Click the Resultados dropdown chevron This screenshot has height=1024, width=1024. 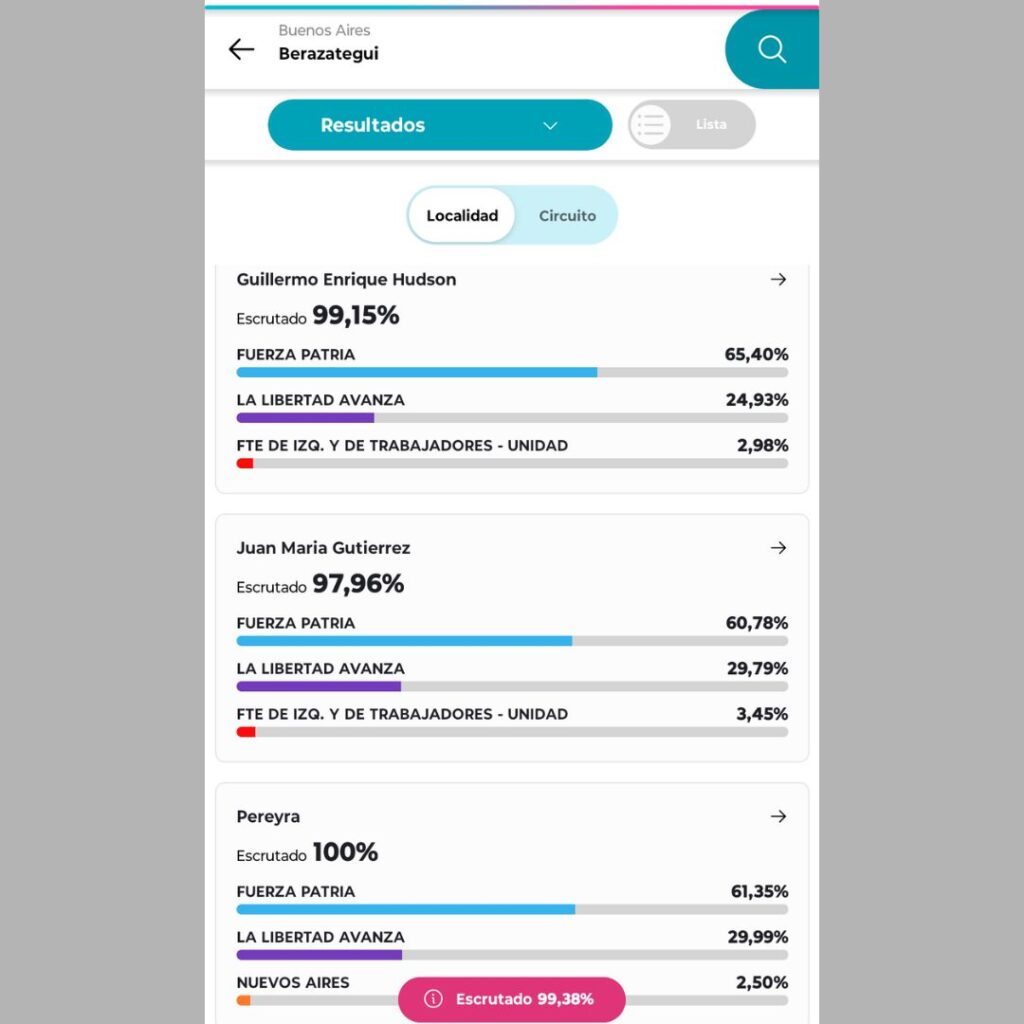[550, 126]
